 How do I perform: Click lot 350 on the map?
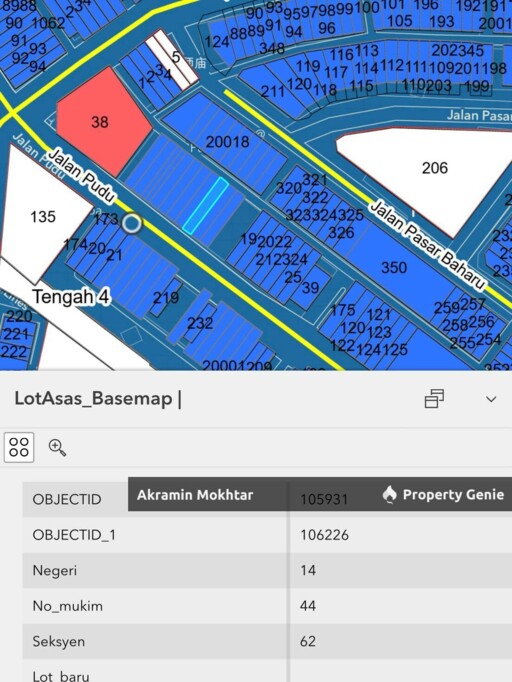(x=394, y=267)
